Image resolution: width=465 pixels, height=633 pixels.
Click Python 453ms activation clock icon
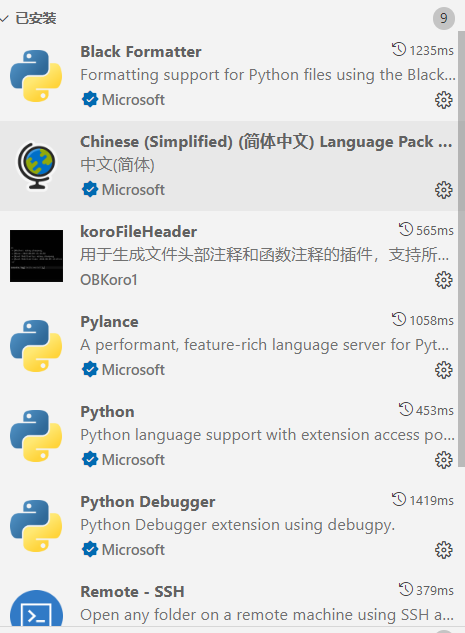(406, 409)
